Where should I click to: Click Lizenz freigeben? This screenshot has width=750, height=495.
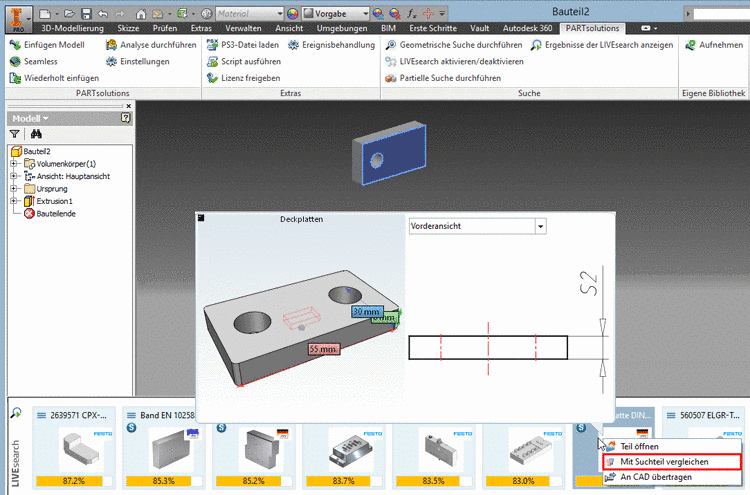click(243, 78)
